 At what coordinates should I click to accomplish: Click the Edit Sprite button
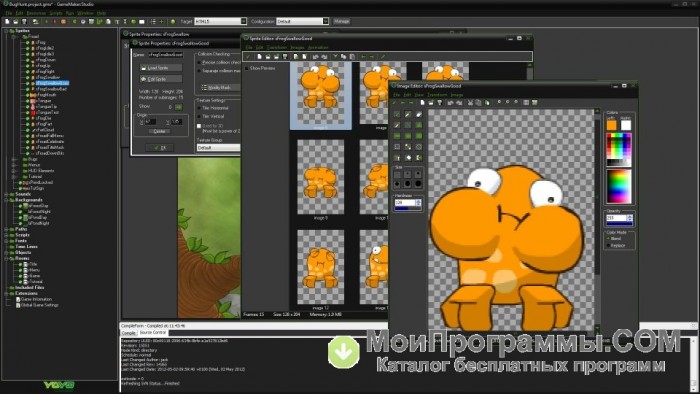click(161, 79)
